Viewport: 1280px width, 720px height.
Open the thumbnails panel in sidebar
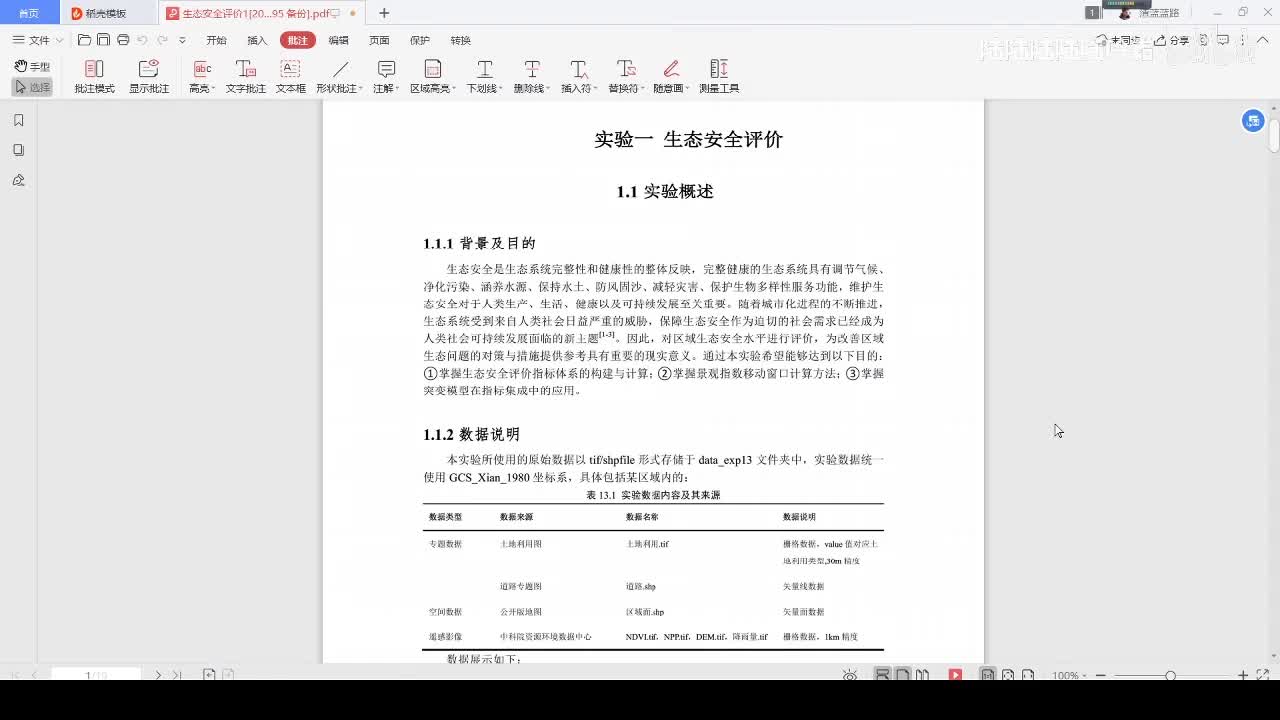18,150
